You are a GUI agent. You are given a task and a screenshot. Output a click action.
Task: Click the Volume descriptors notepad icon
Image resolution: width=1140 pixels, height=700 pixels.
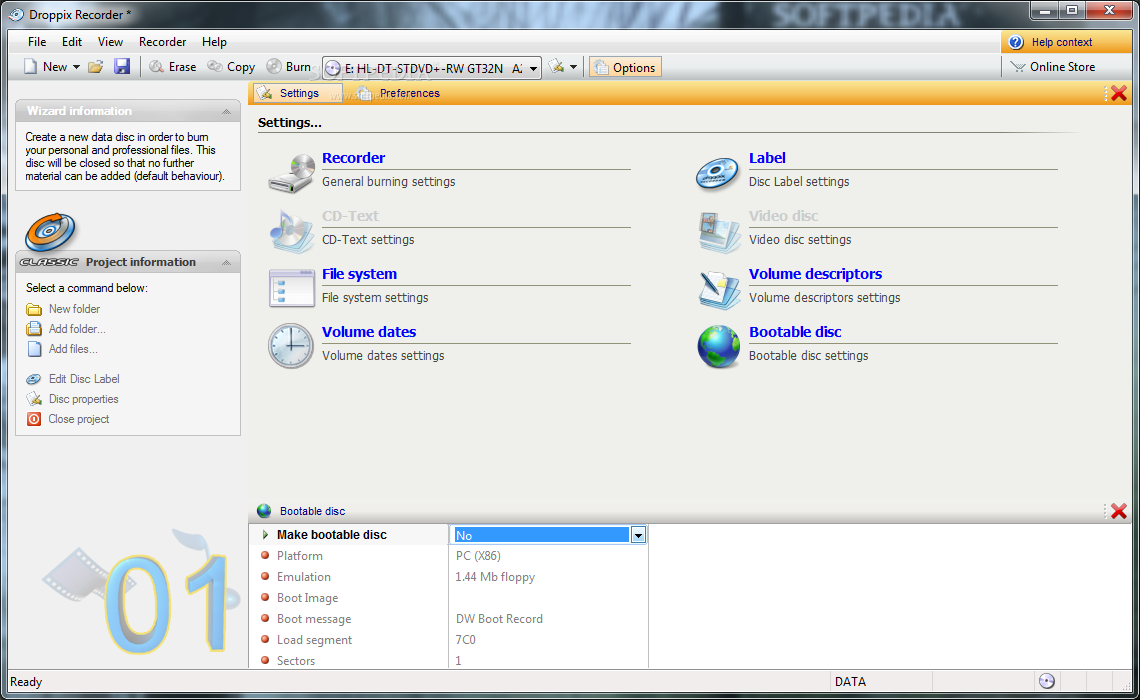pyautogui.click(x=718, y=289)
